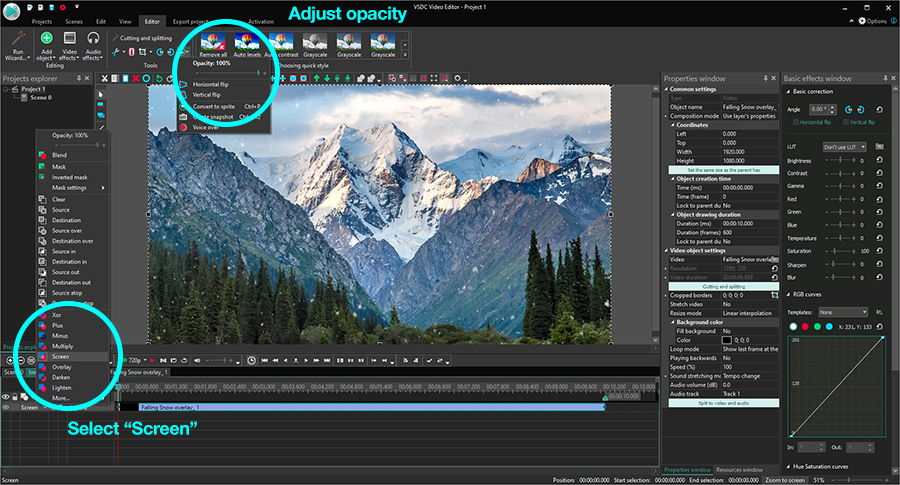
Task: Click the scissors cut icon in toolbar
Action: 104,78
